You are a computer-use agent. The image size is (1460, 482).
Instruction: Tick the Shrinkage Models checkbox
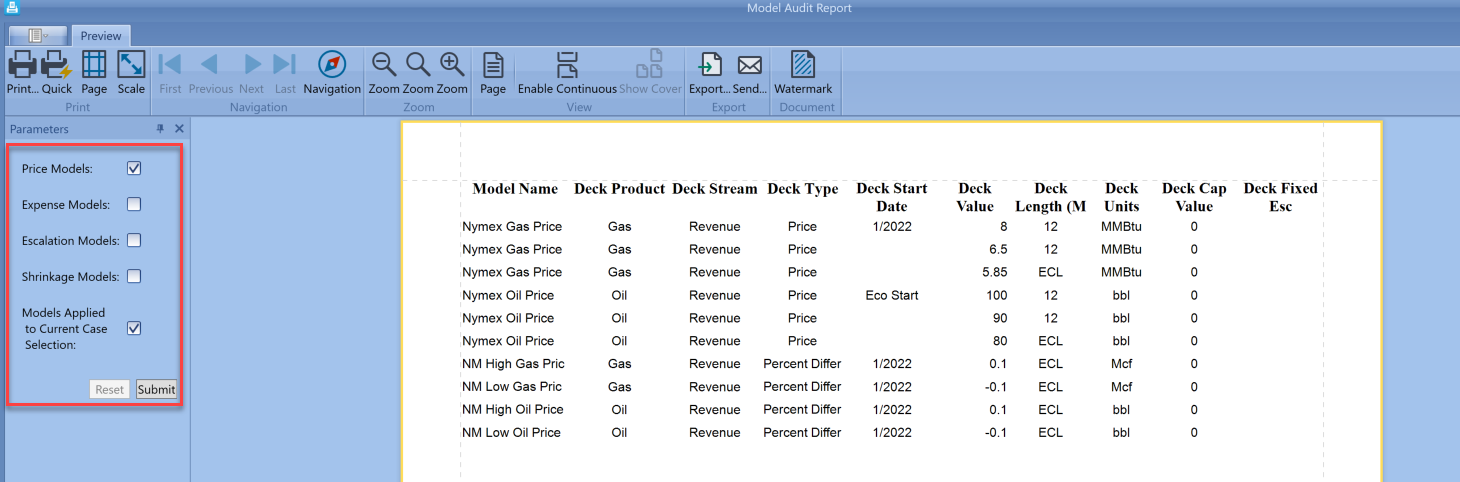coord(134,277)
